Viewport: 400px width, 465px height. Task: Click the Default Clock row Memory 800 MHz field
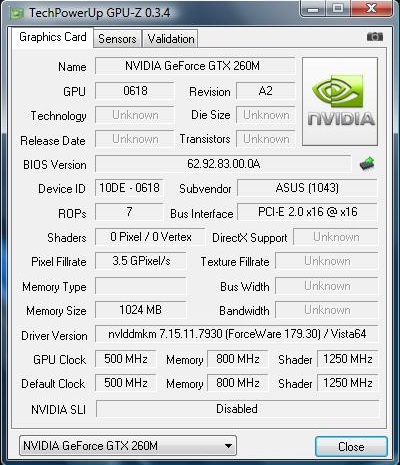(238, 383)
